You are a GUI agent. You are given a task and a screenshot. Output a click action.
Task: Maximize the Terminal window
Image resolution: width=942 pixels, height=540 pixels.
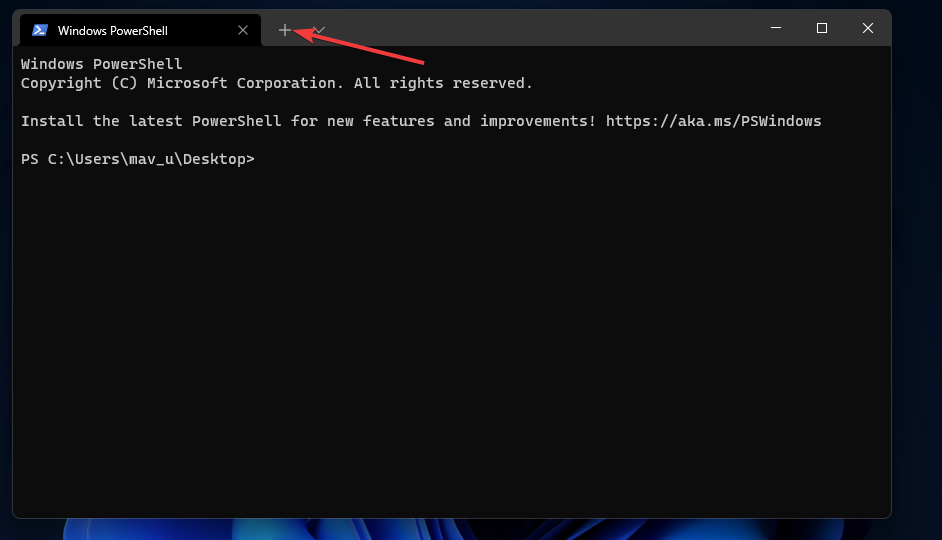822,29
